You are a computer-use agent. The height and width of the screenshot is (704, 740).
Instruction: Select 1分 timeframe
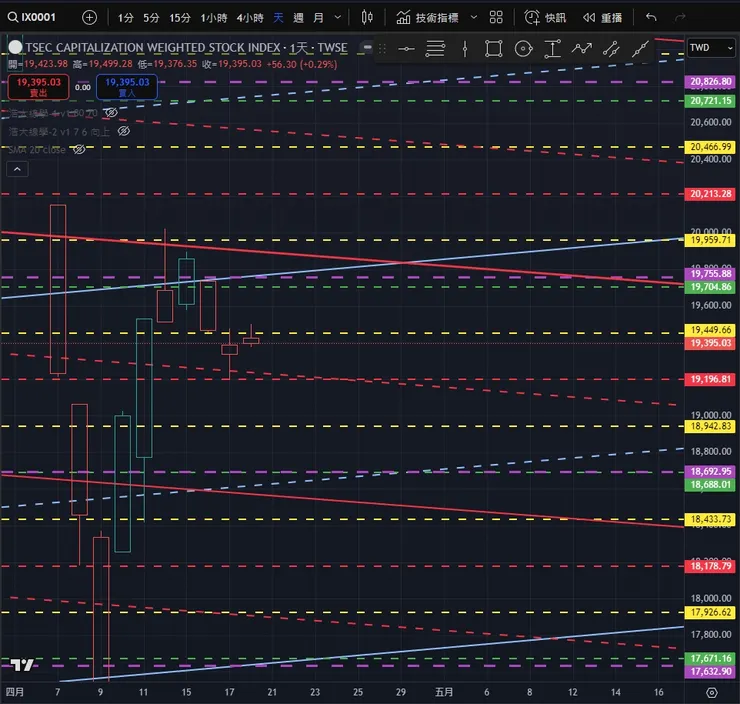pos(126,18)
